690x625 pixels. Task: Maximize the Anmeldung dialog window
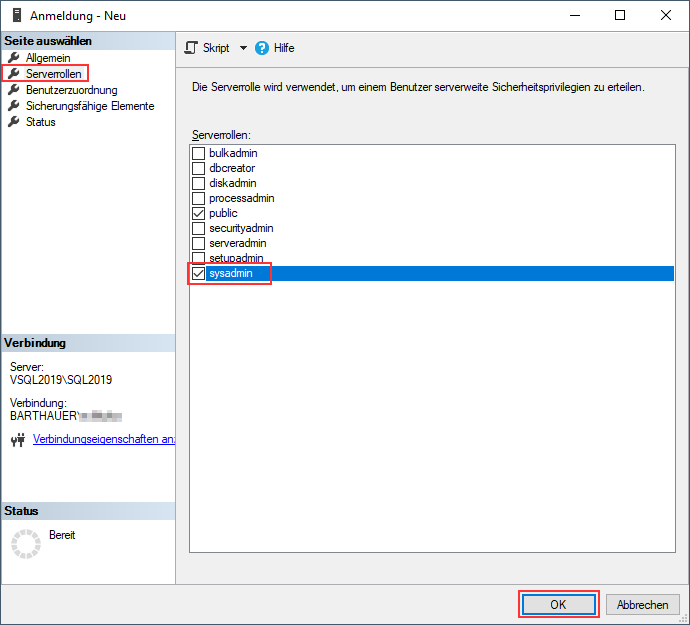(x=620, y=16)
